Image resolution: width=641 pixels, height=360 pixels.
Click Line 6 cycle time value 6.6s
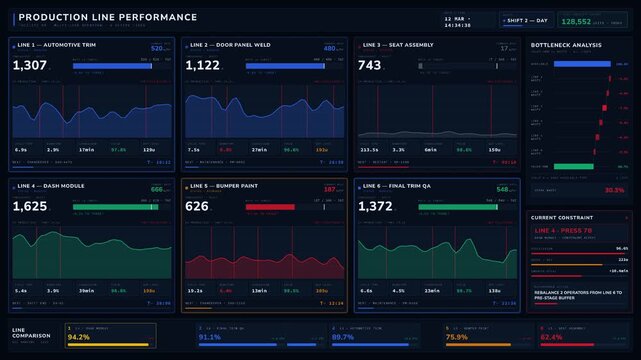(x=366, y=291)
